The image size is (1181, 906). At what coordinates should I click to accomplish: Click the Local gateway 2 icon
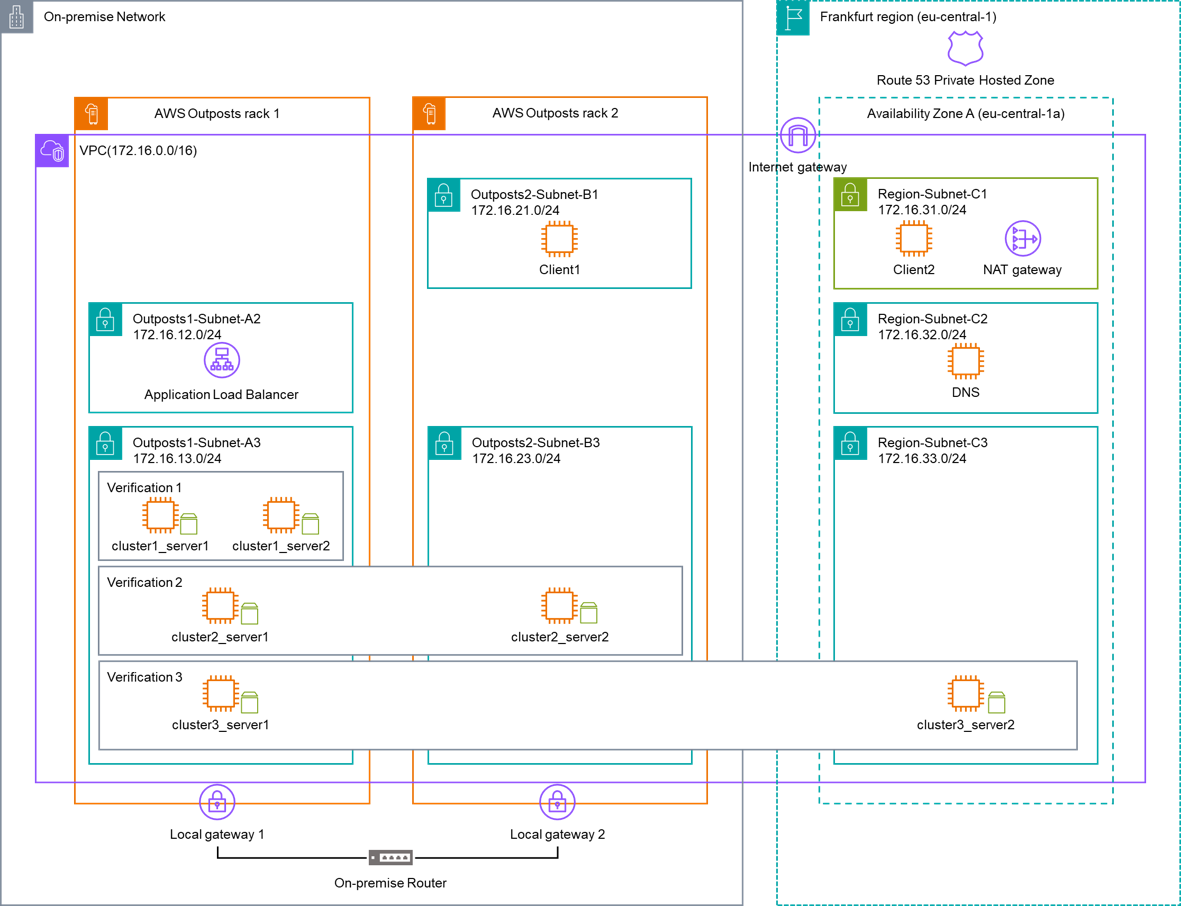[557, 802]
